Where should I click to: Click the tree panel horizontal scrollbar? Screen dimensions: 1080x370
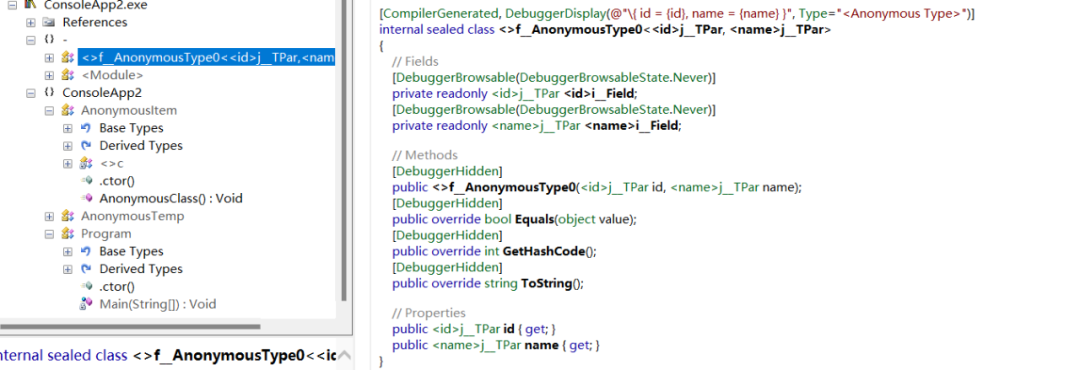(130, 326)
